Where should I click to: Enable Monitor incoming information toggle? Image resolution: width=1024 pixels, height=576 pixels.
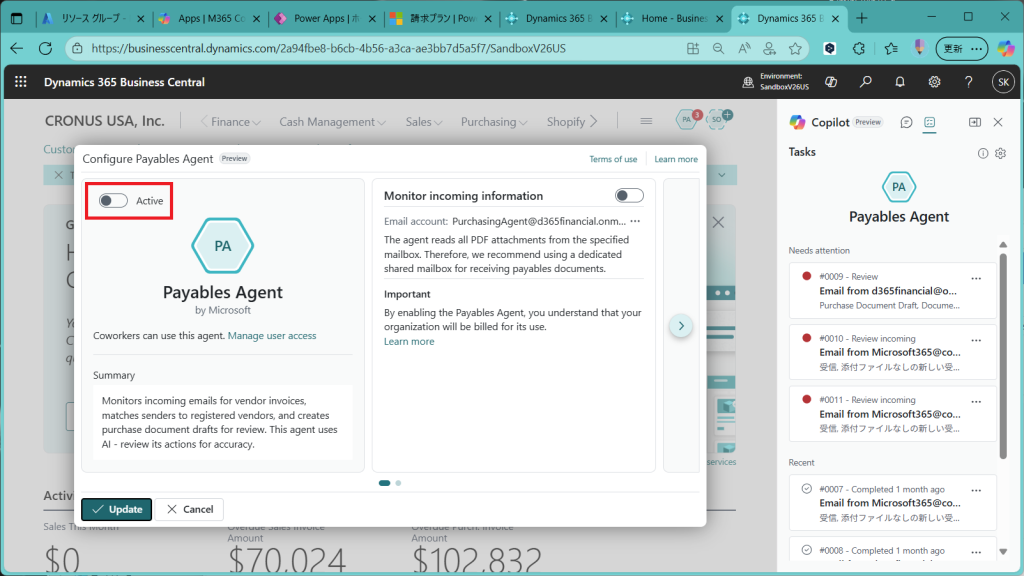(x=629, y=196)
